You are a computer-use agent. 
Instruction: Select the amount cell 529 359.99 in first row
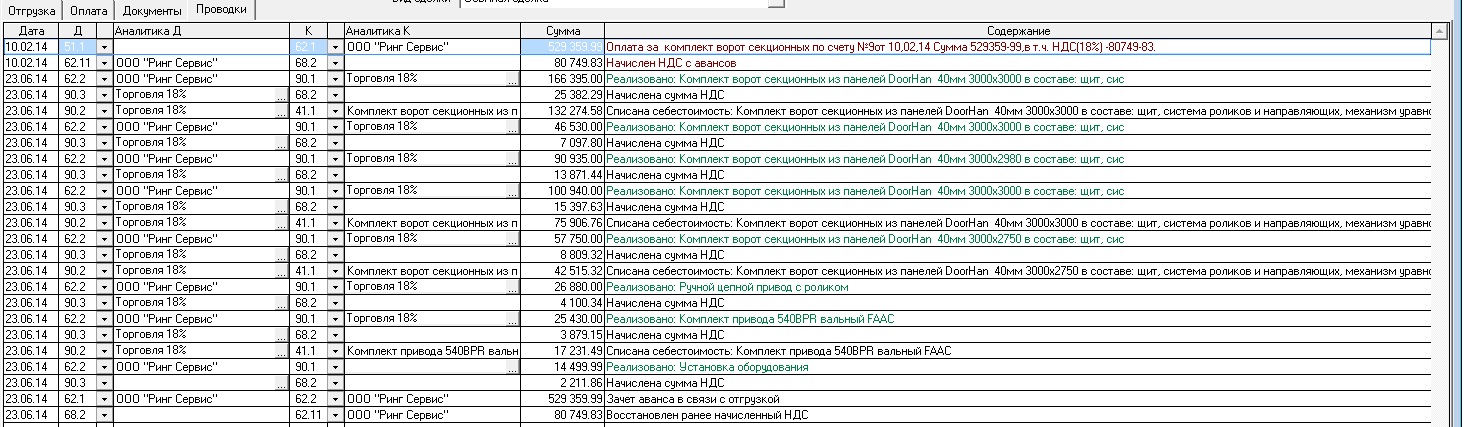563,47
